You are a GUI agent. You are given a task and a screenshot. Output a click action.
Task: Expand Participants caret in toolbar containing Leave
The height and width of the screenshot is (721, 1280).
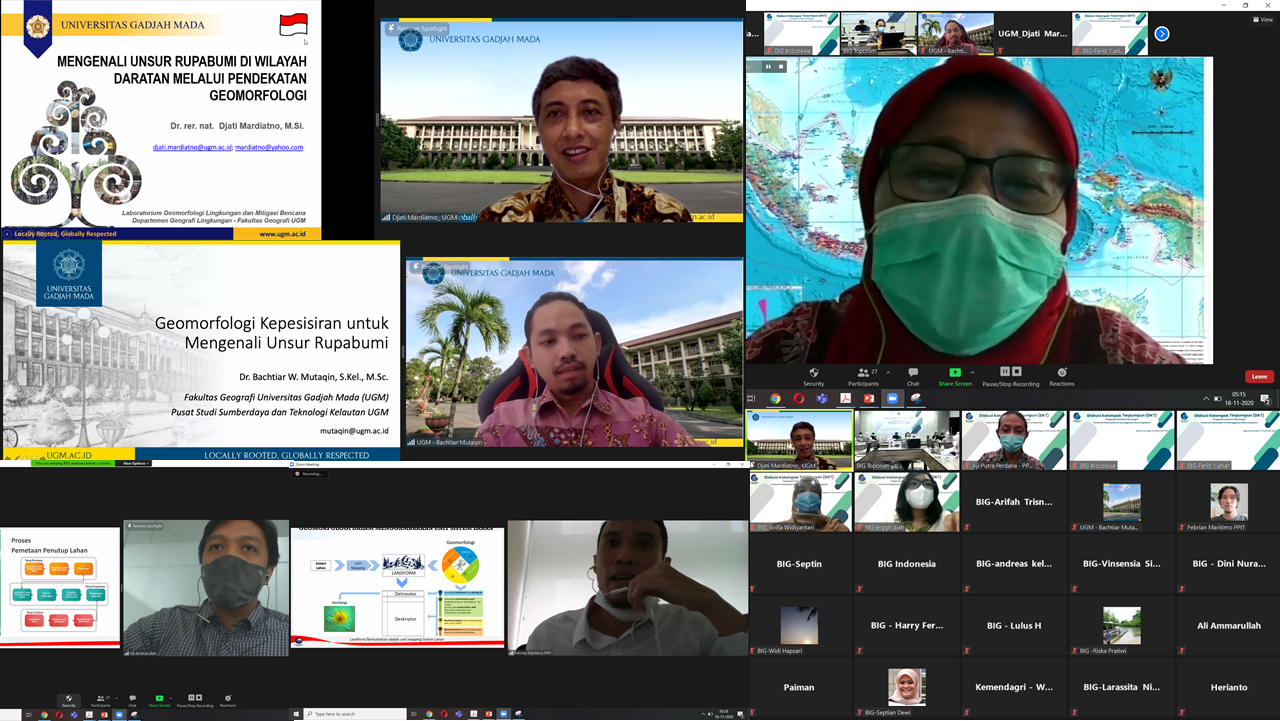click(x=888, y=372)
